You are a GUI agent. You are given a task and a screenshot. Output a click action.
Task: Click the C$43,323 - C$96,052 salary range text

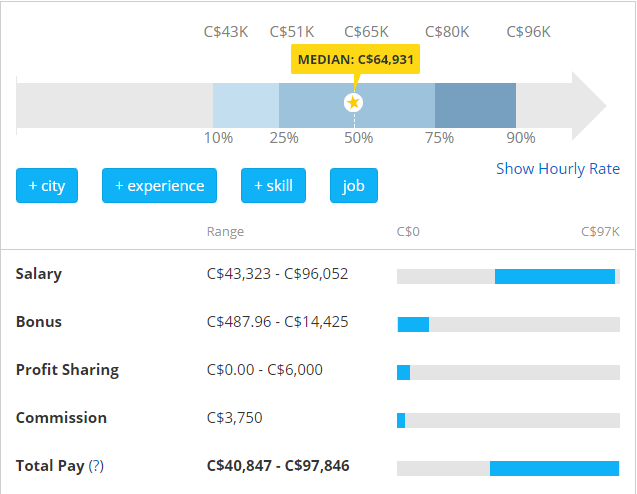[x=277, y=274]
